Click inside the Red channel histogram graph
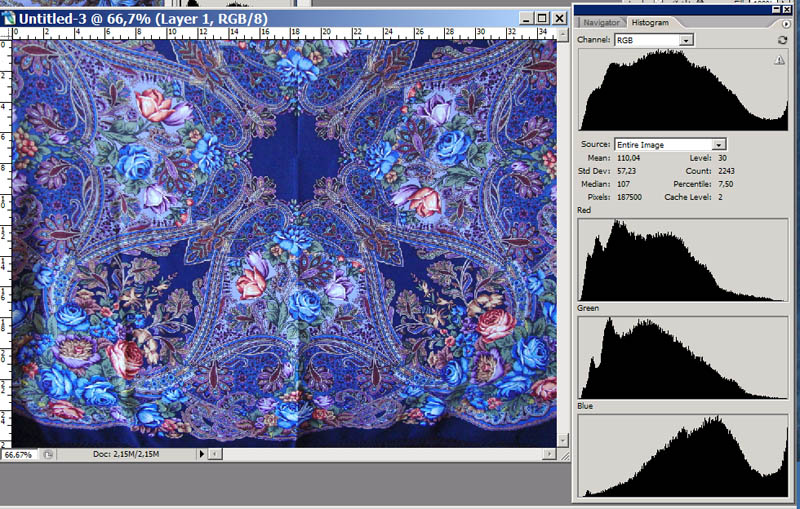 [682, 257]
